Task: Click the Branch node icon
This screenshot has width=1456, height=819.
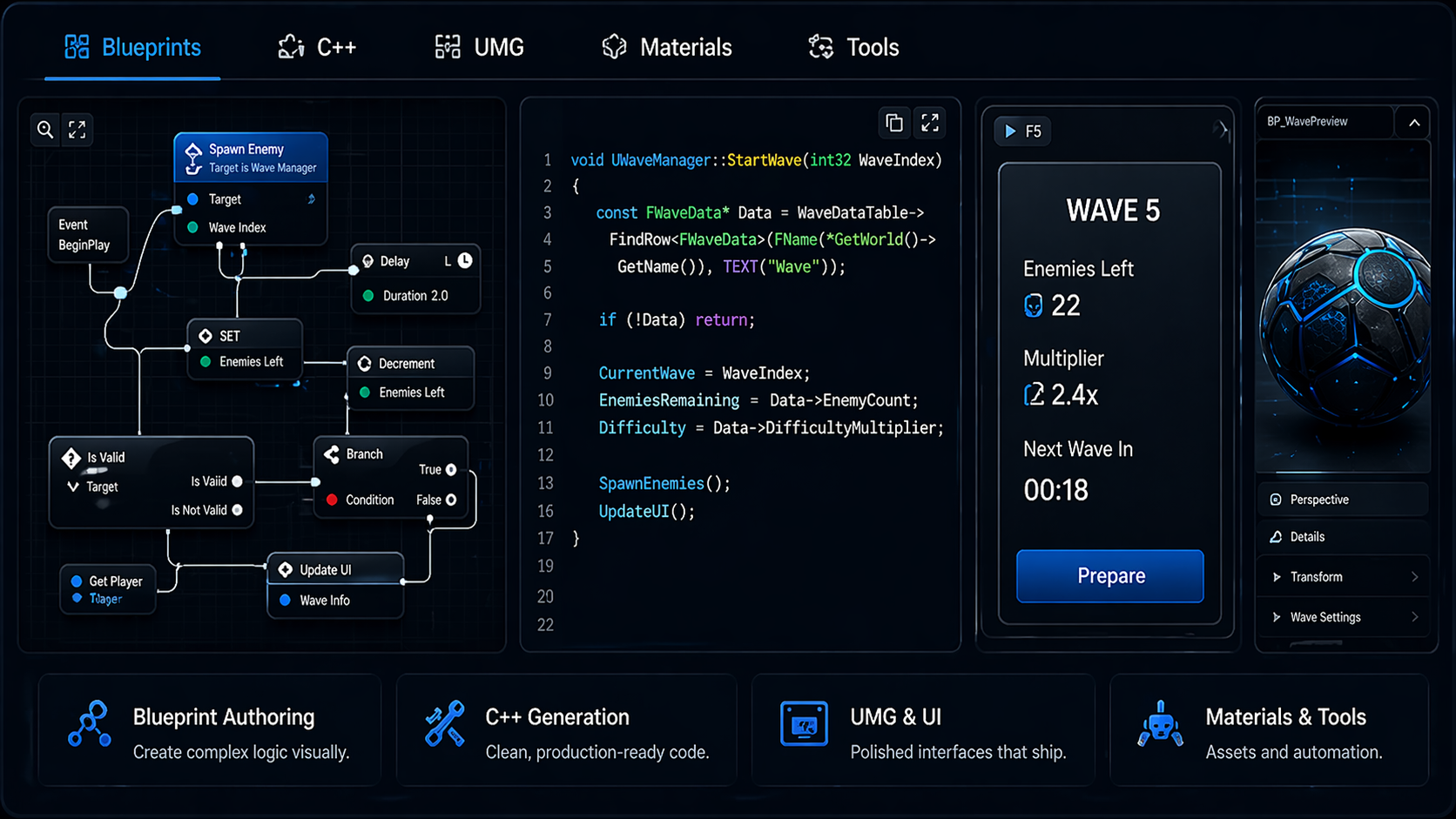Action: (332, 454)
